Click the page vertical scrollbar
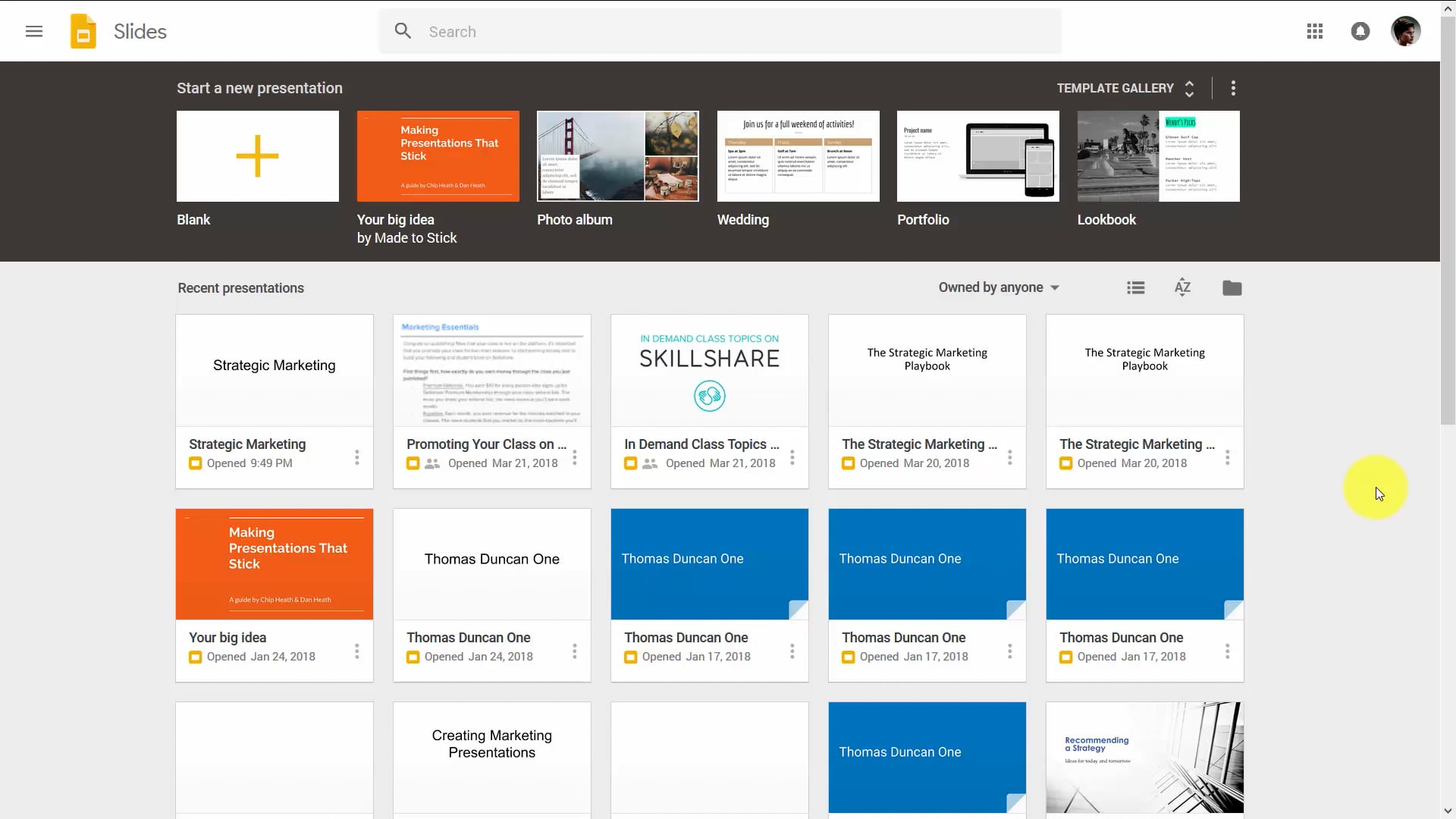Image resolution: width=1456 pixels, height=819 pixels. (1448, 220)
